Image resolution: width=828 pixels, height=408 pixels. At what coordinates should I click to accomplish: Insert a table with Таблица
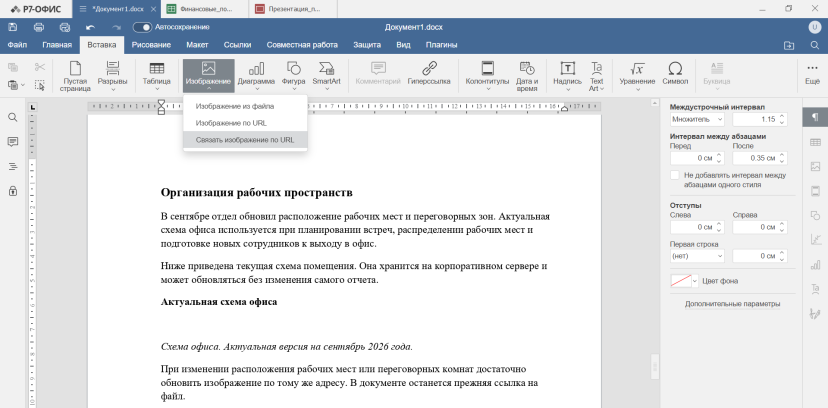[157, 76]
